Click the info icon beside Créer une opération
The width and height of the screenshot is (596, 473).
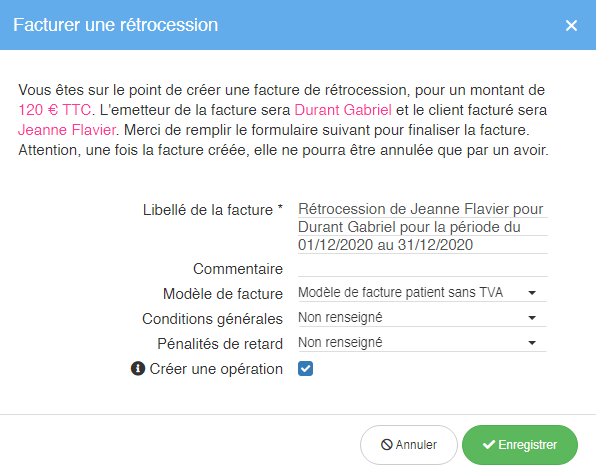(138, 368)
